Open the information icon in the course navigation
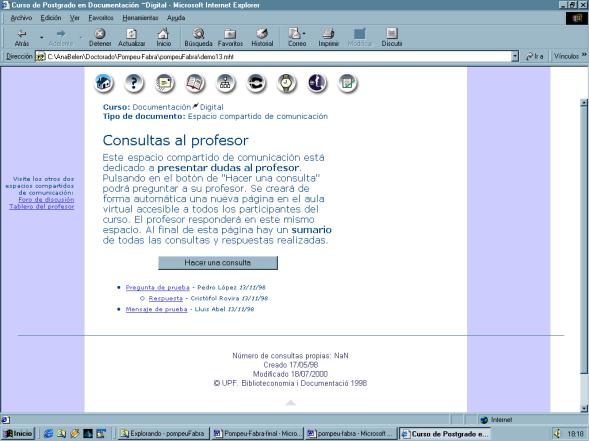This screenshot has width=589, height=441. [x=317, y=83]
